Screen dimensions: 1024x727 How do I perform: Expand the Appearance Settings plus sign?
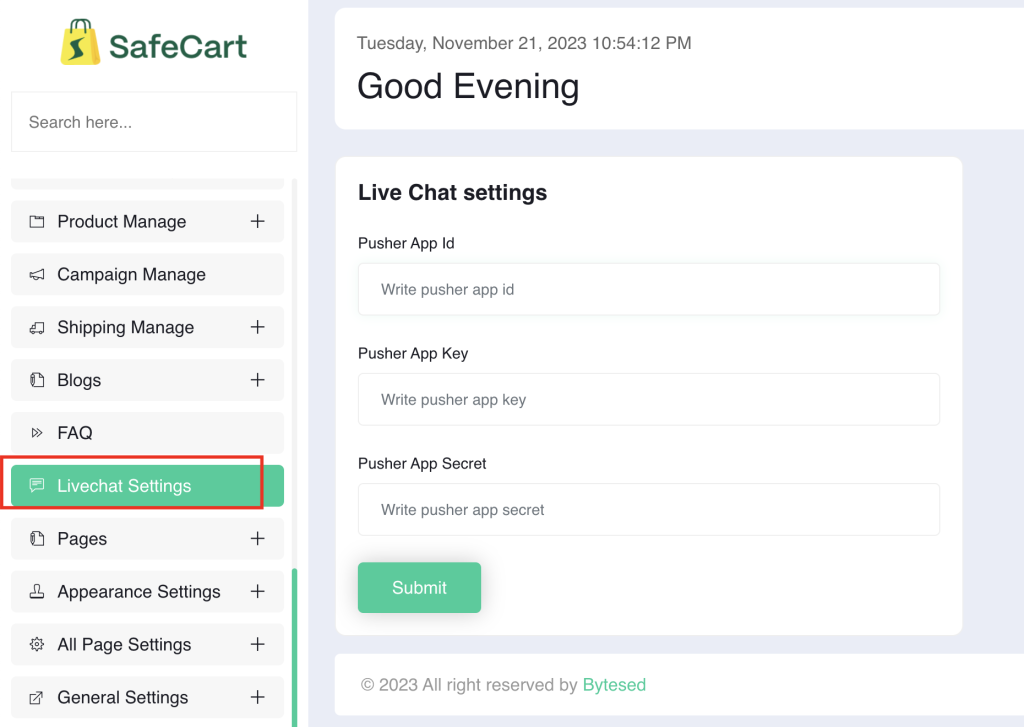point(257,592)
